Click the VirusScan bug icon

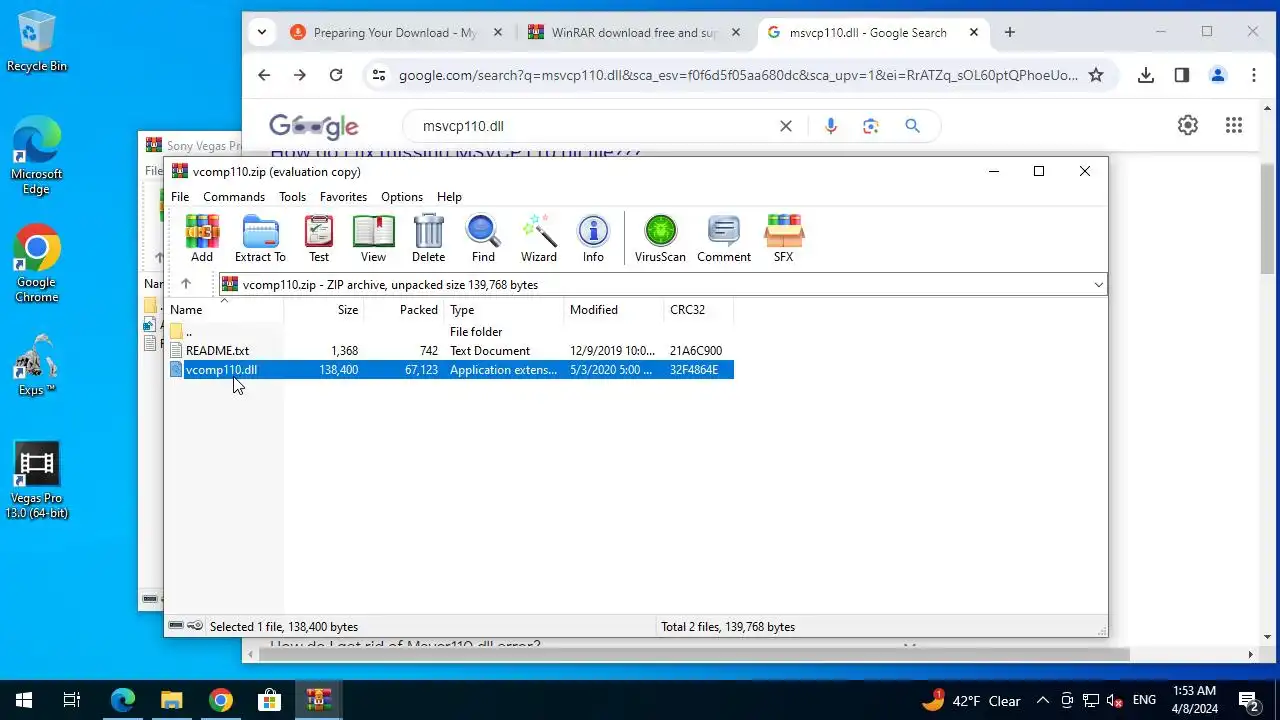click(660, 239)
